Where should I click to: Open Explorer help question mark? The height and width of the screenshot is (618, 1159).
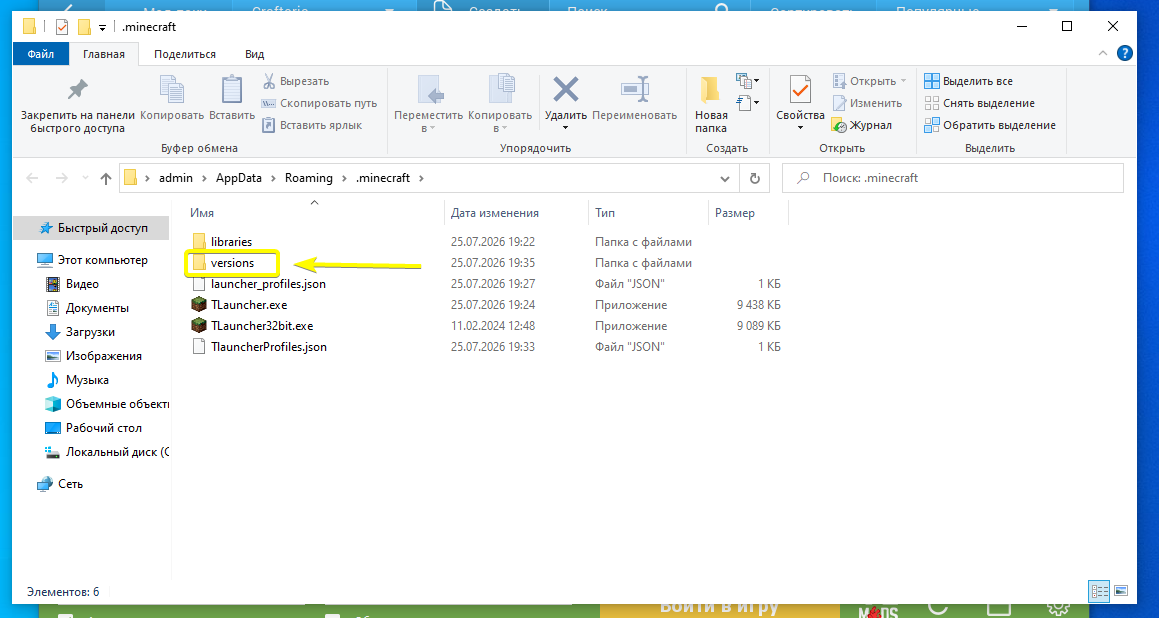click(x=1124, y=53)
